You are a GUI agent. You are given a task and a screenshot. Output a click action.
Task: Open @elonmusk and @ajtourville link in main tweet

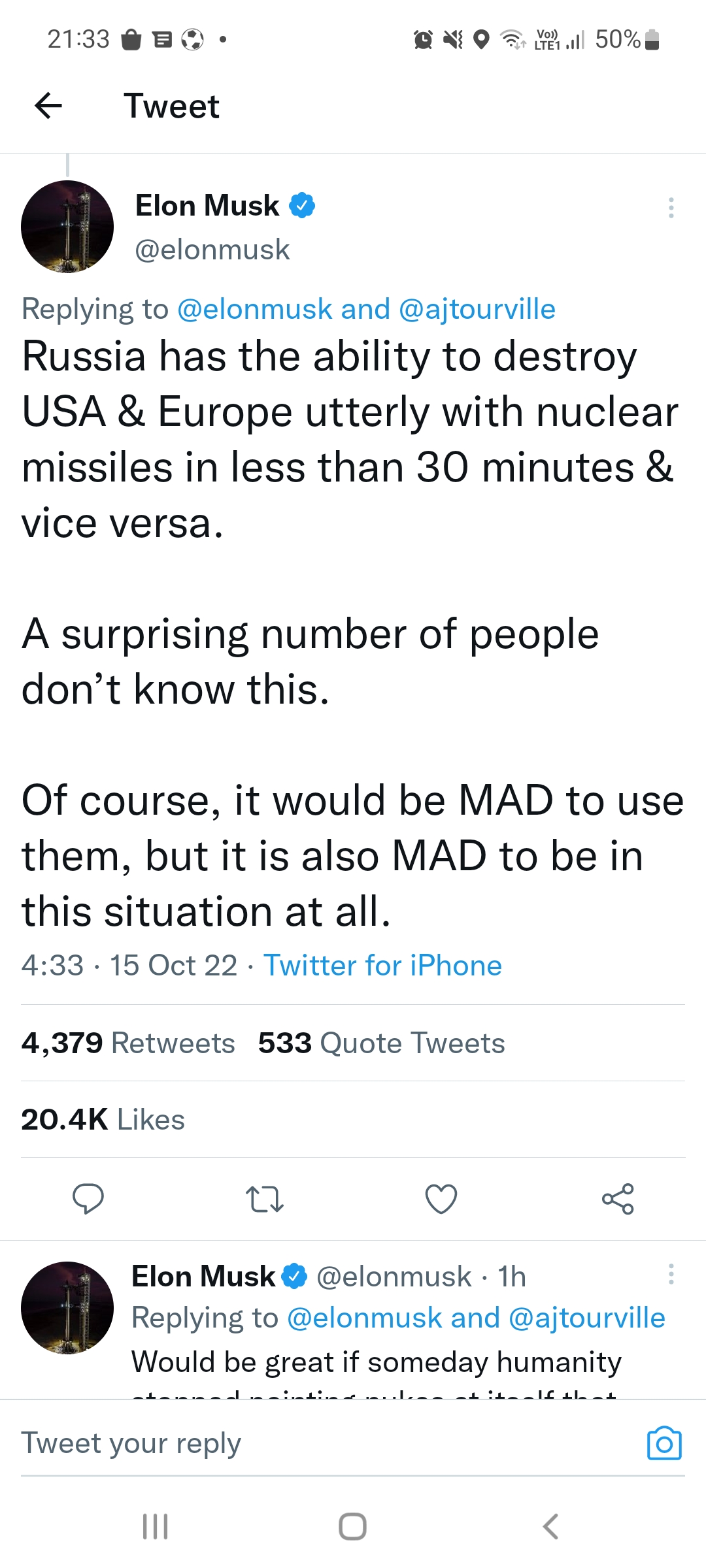(x=366, y=309)
